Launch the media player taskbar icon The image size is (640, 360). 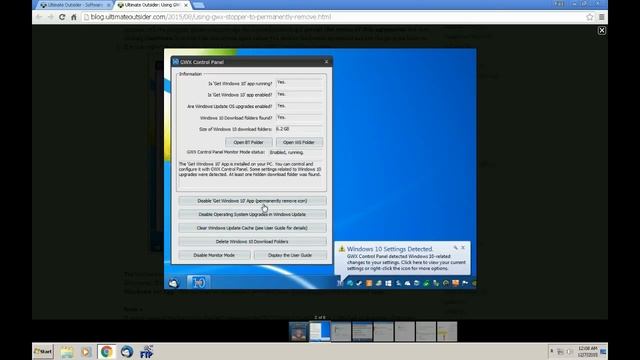(x=86, y=352)
